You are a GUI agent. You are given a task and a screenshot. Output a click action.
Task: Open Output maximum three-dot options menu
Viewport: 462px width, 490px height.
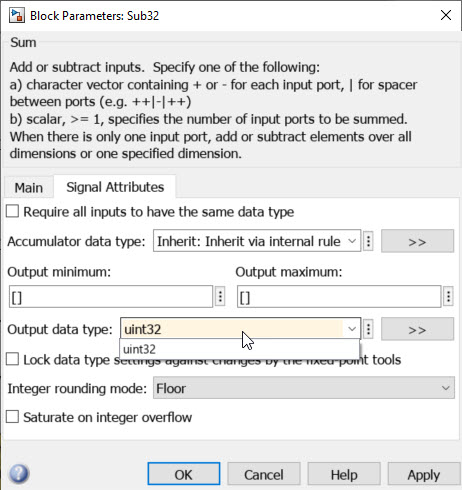coord(448,296)
